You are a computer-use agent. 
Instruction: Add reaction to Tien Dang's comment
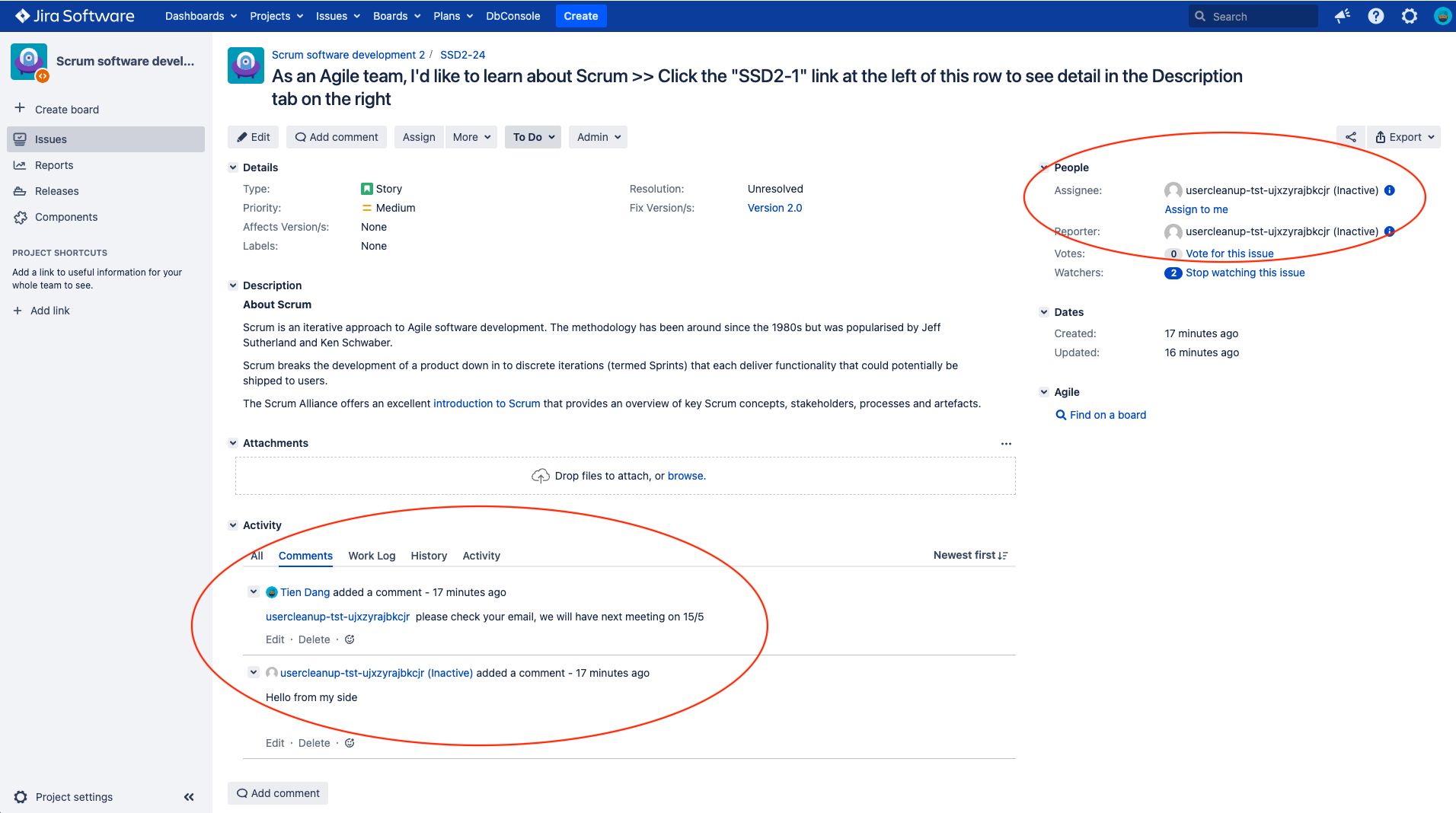(x=350, y=639)
